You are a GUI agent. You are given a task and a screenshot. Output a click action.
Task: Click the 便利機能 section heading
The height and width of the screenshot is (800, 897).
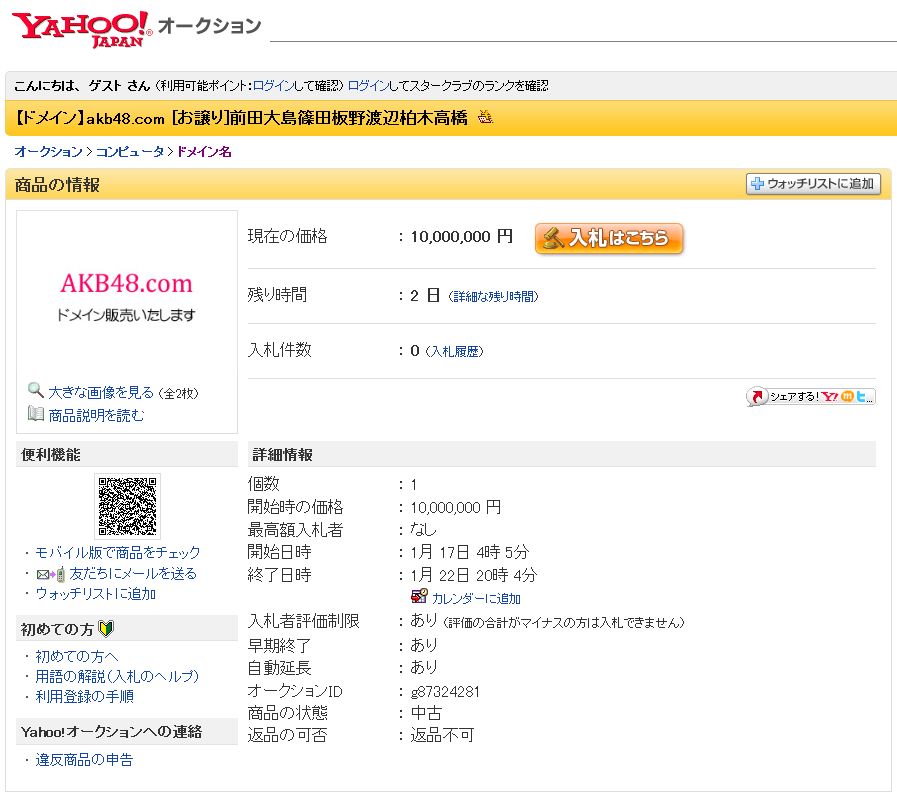pos(51,455)
